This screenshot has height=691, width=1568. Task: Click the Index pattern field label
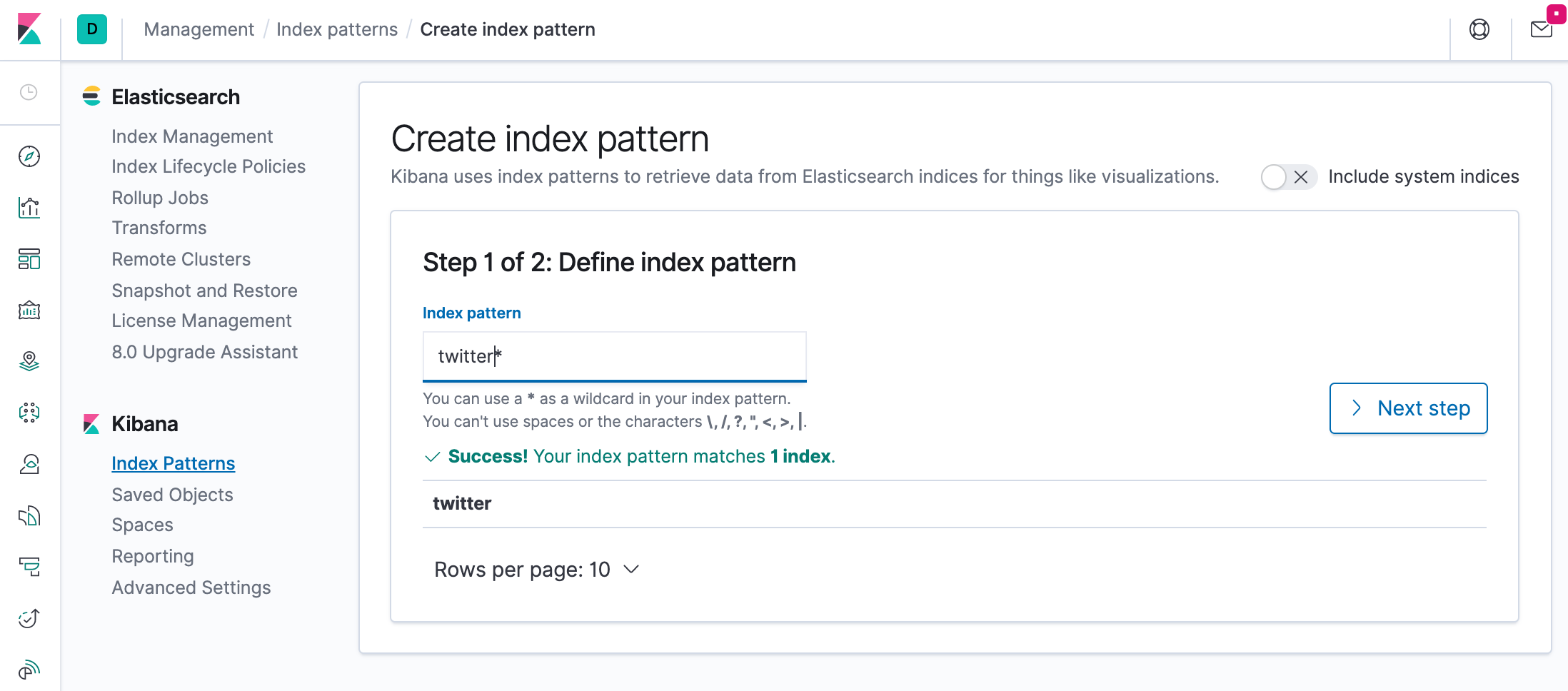(472, 313)
